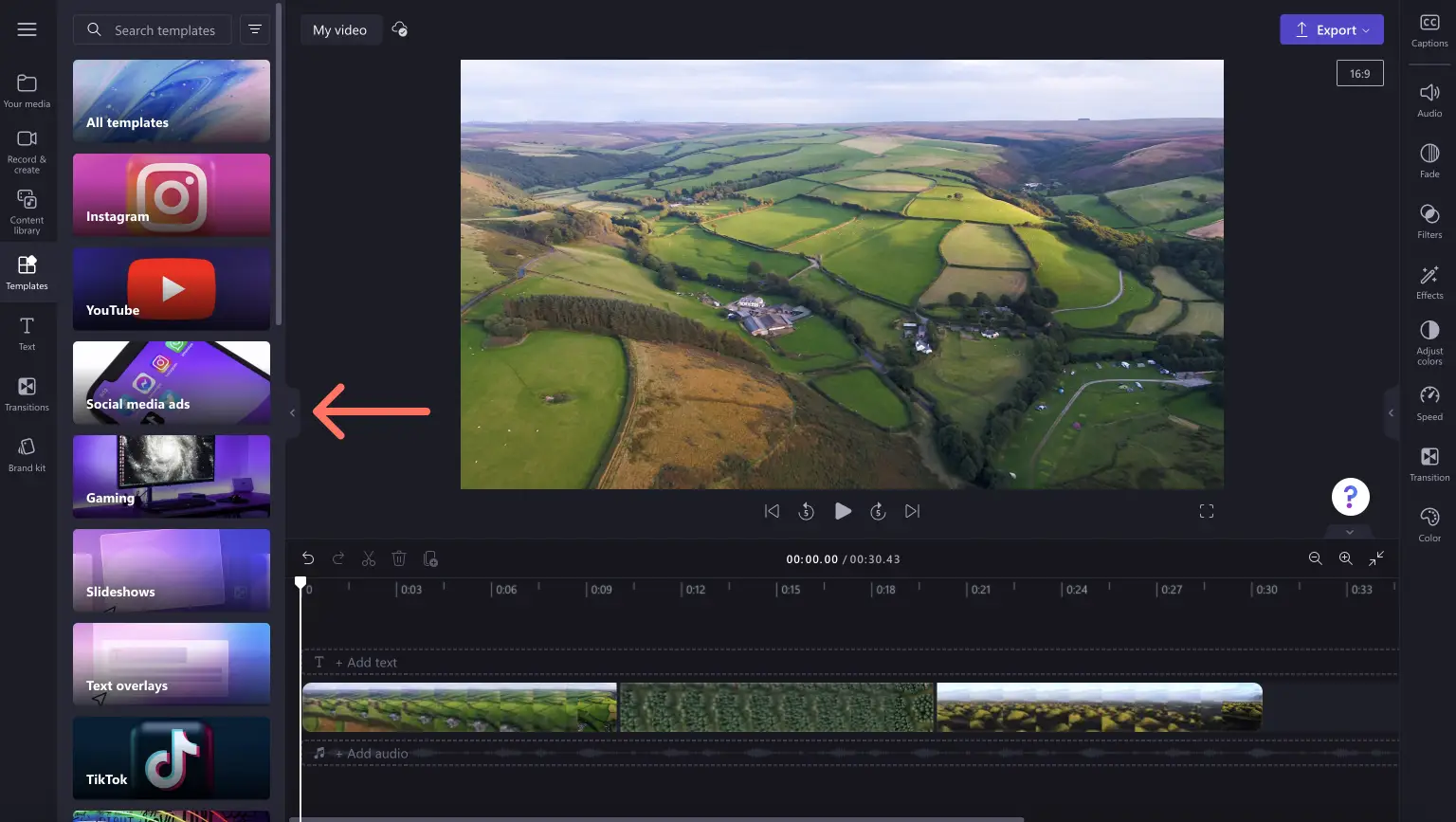The width and height of the screenshot is (1456, 822).
Task: Click the Export button
Action: click(1331, 29)
